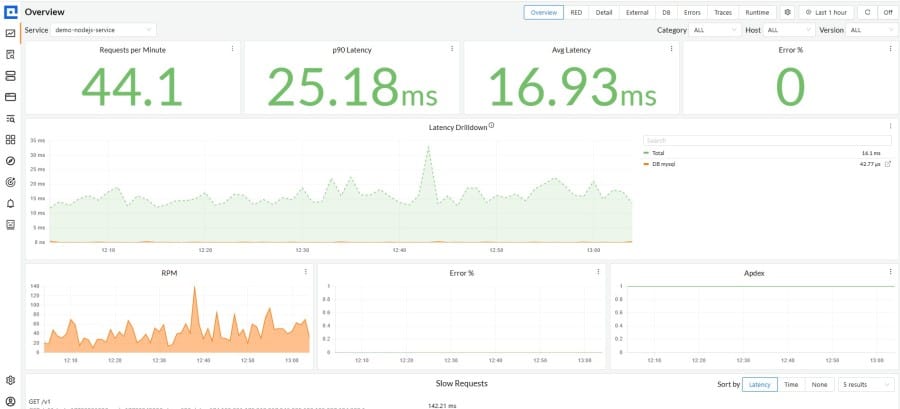The height and width of the screenshot is (409, 900).
Task: Open Avg Latency panel kebab menu
Action: (x=671, y=49)
